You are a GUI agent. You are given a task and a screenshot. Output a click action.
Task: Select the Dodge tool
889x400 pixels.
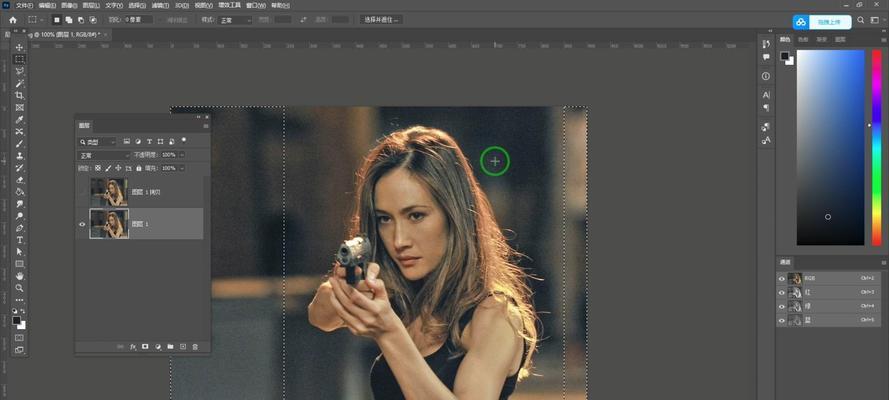[x=19, y=216]
